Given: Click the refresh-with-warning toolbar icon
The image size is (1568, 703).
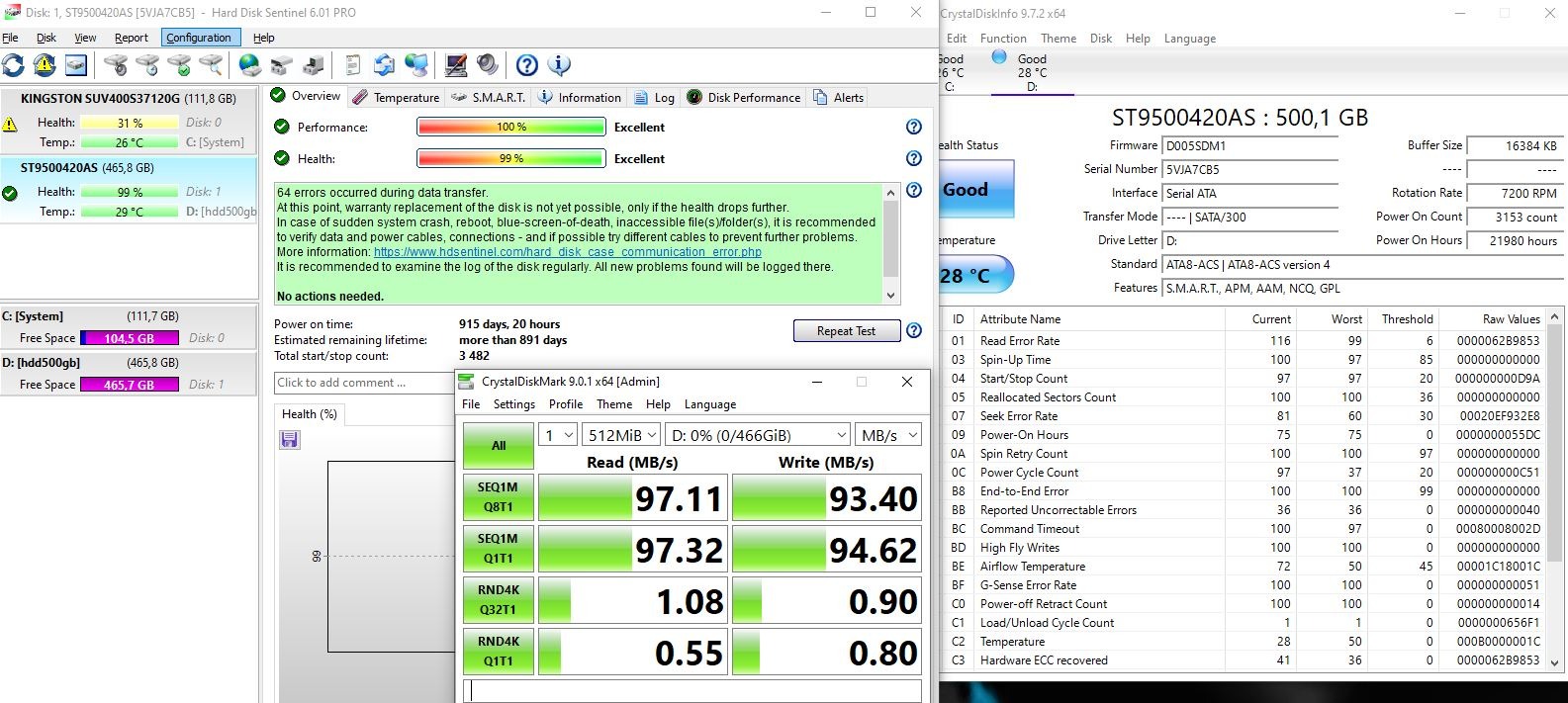Looking at the screenshot, I should [x=45, y=65].
